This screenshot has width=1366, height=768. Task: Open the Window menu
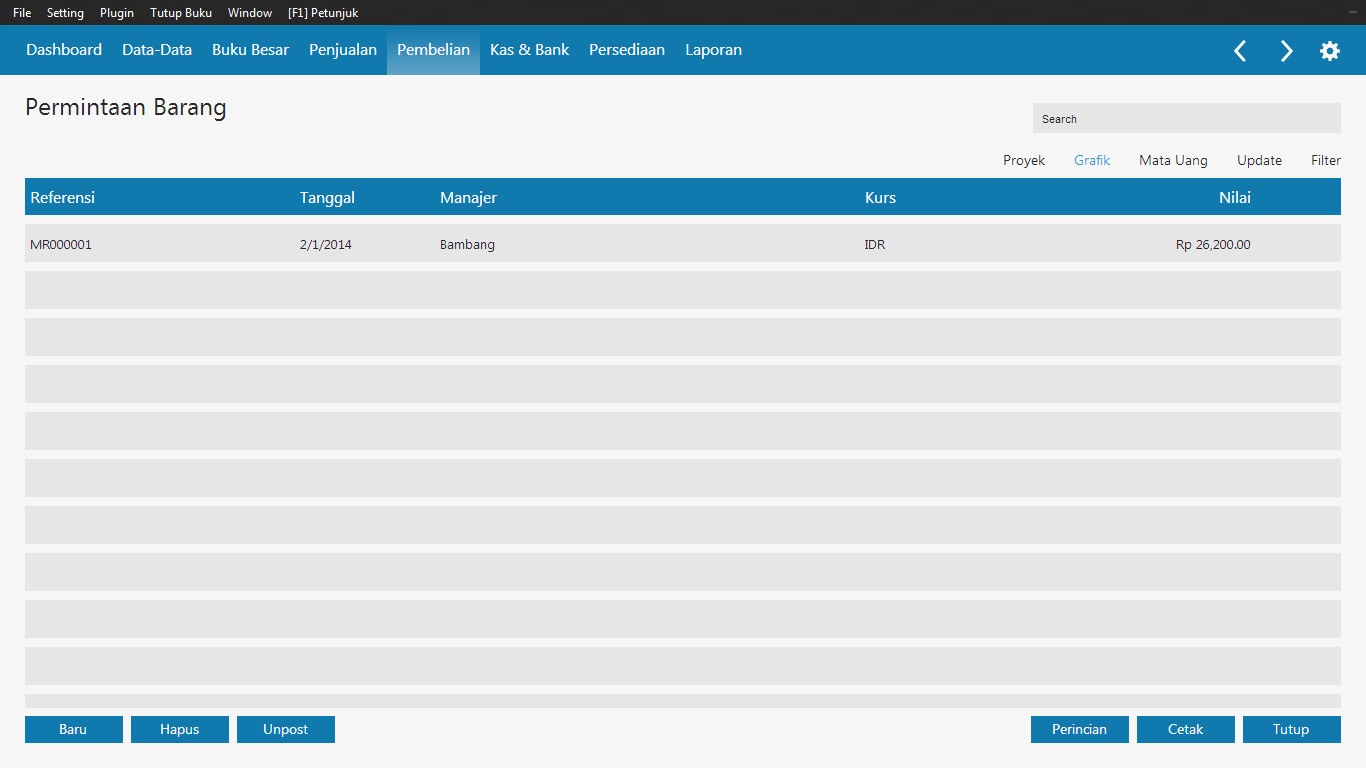pos(250,13)
